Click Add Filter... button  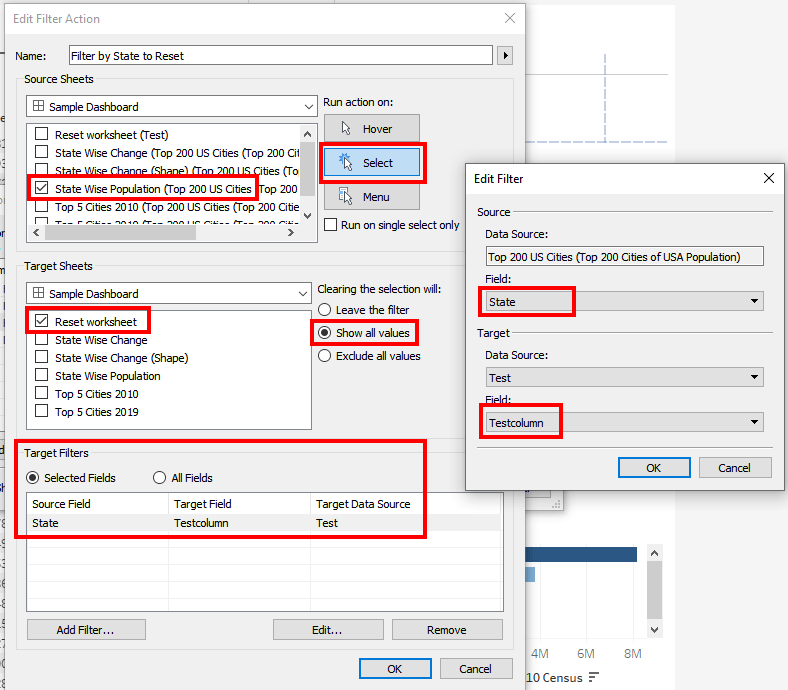pos(86,630)
